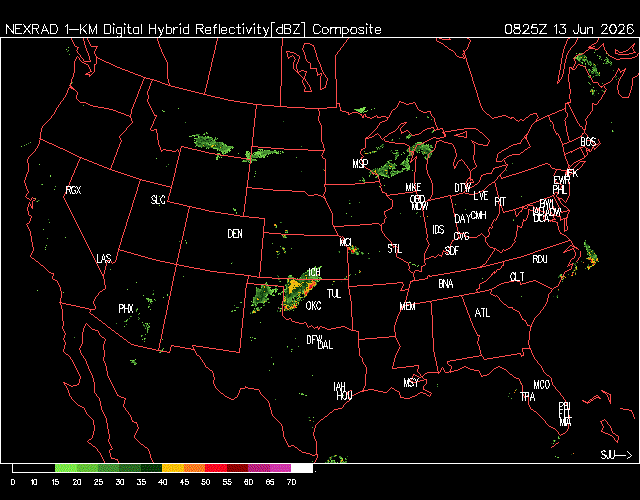This screenshot has width=640, height=500.
Task: Click the SDF station label
Action: [452, 250]
